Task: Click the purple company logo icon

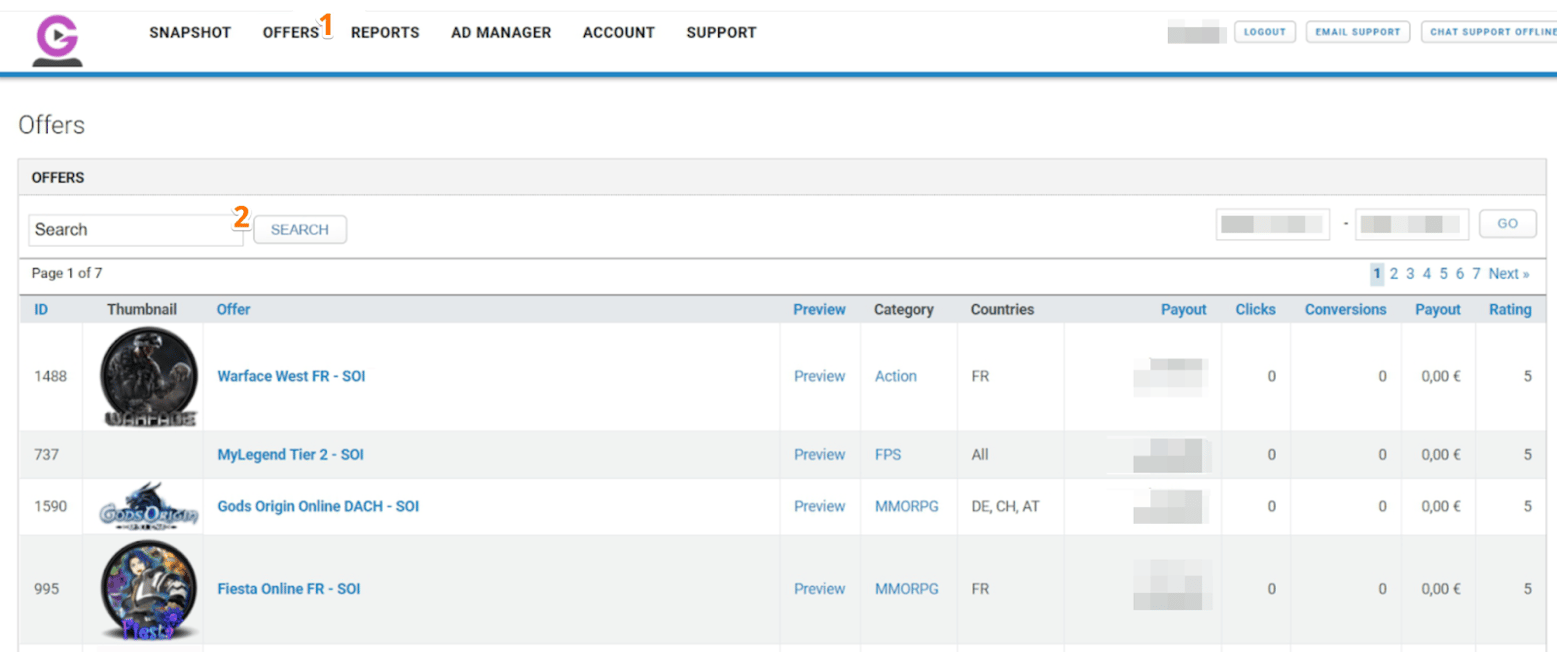Action: 56,38
